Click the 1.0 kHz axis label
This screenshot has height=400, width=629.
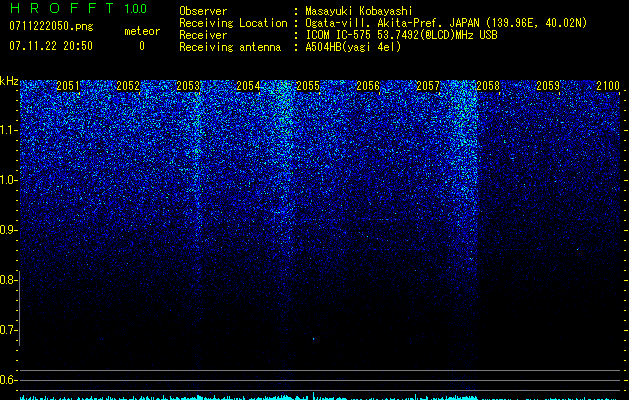point(9,180)
